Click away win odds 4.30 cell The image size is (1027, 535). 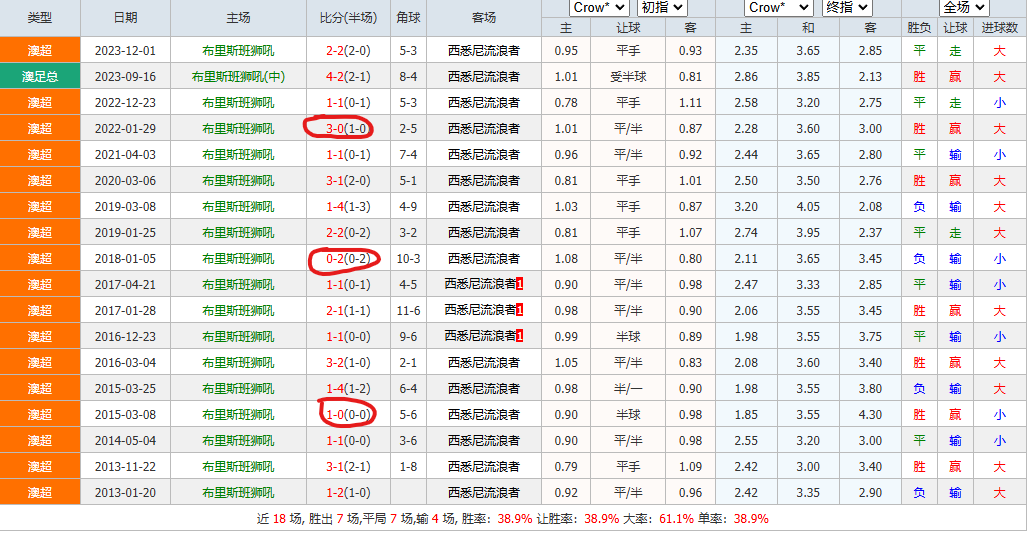coord(870,415)
